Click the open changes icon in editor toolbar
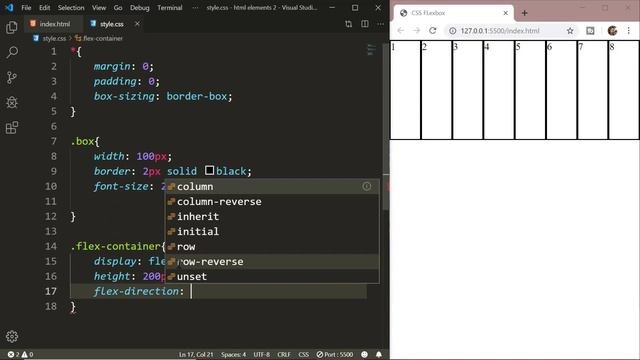Image resolution: width=640 pixels, height=360 pixels. click(x=348, y=24)
